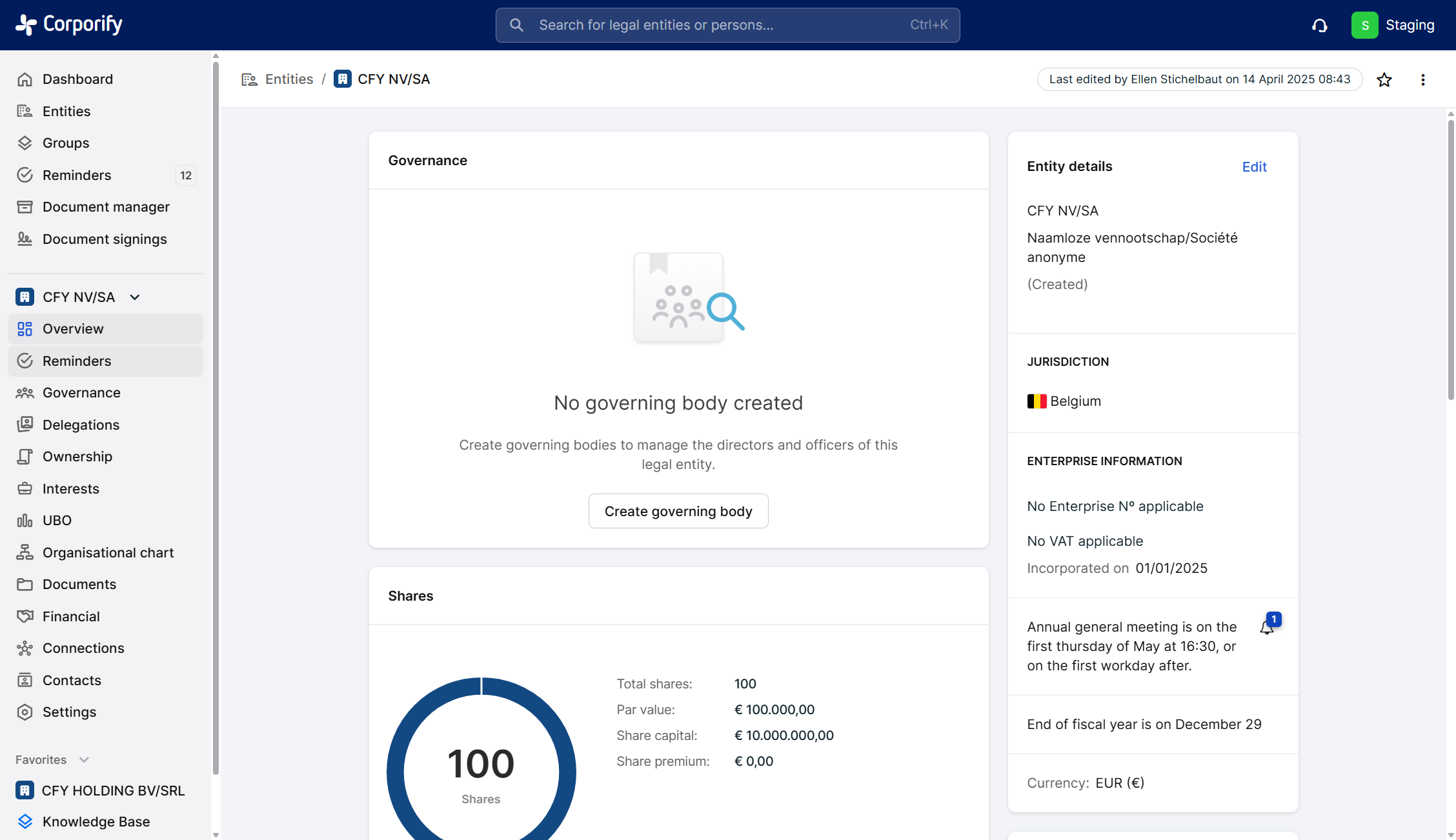Open global Reminders with 12 badge
The height and width of the screenshot is (840, 1456).
tap(77, 175)
